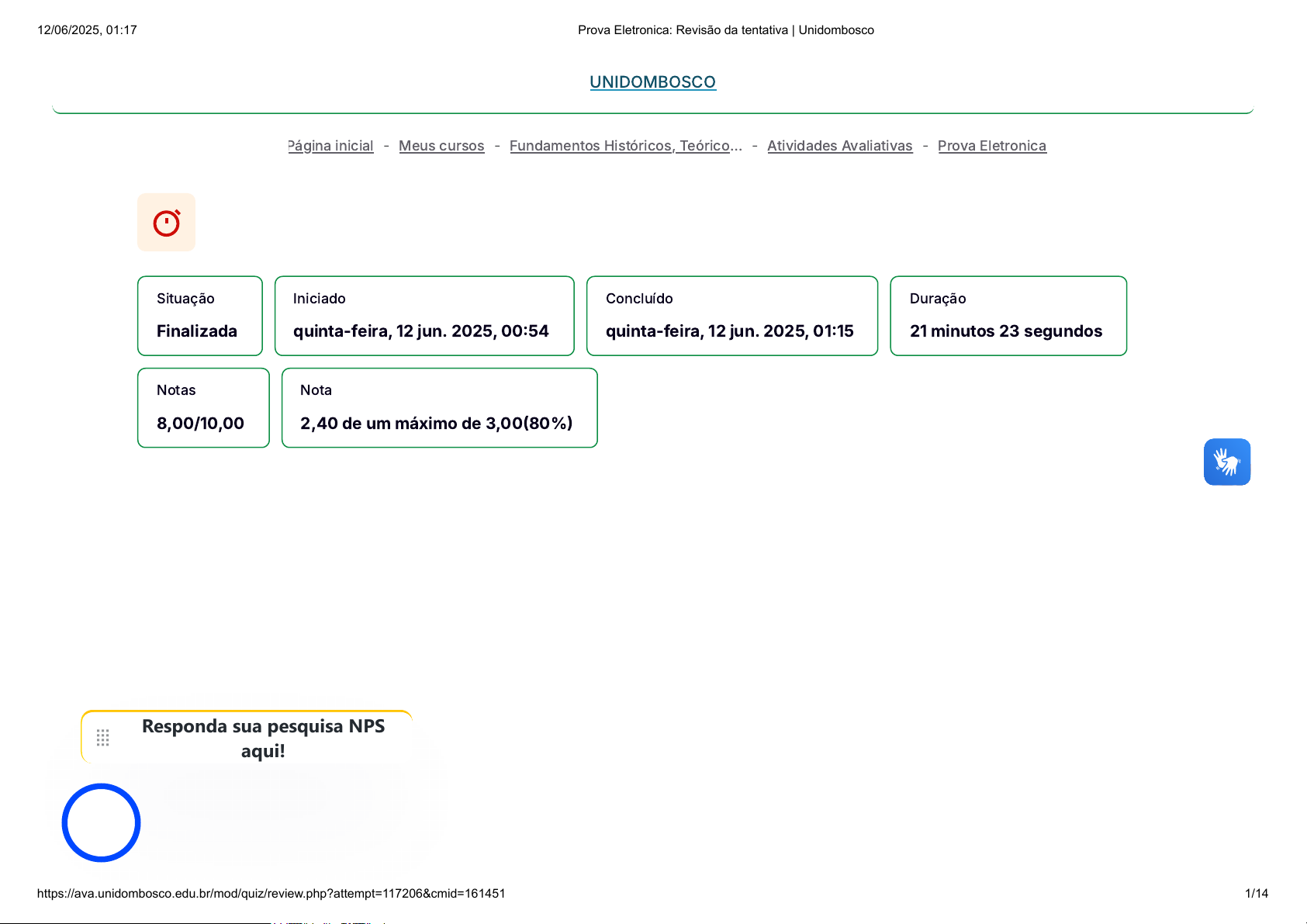This screenshot has width=1307, height=924.
Task: Click the Iniciado date card
Action: pyautogui.click(x=424, y=316)
